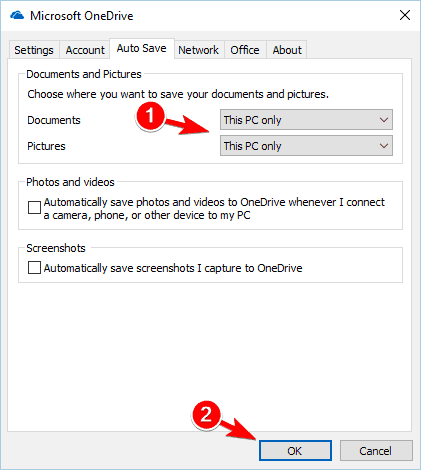
Task: Enable auto-save screenshots to OneDrive checkbox
Action: [34, 268]
